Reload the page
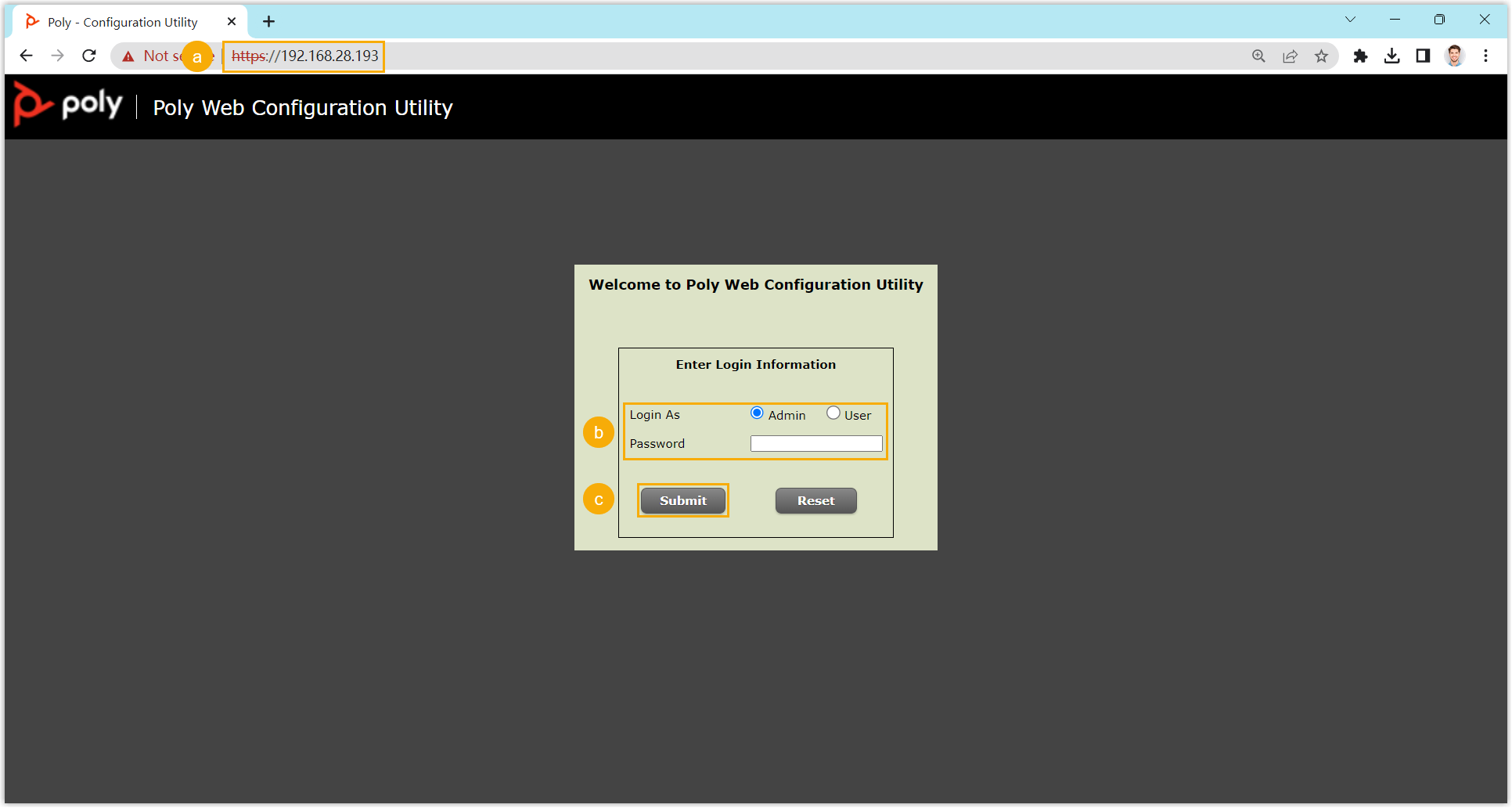This screenshot has width=1512, height=808. (x=89, y=56)
